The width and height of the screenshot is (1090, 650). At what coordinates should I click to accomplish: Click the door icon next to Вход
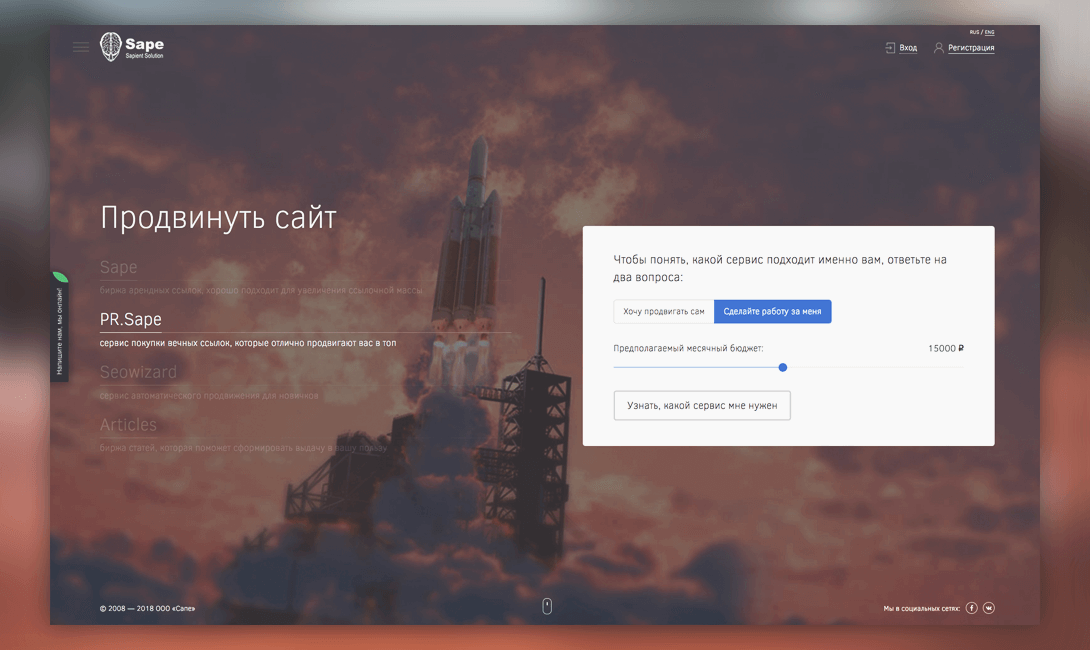890,48
